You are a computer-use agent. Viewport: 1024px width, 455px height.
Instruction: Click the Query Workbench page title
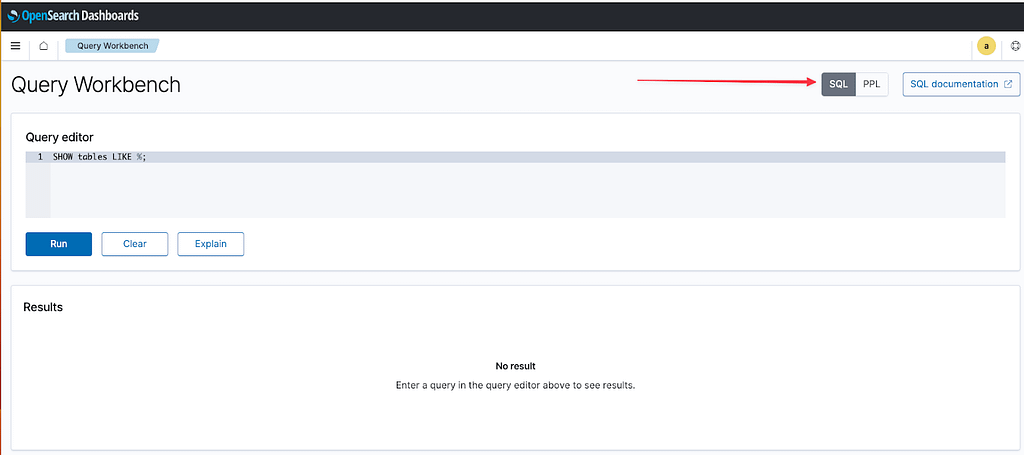point(96,85)
